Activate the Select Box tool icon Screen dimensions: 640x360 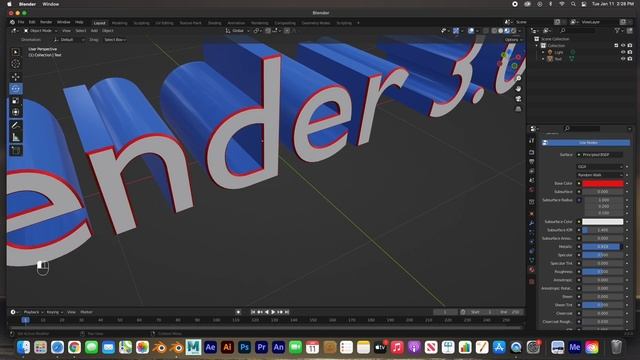coord(16,52)
